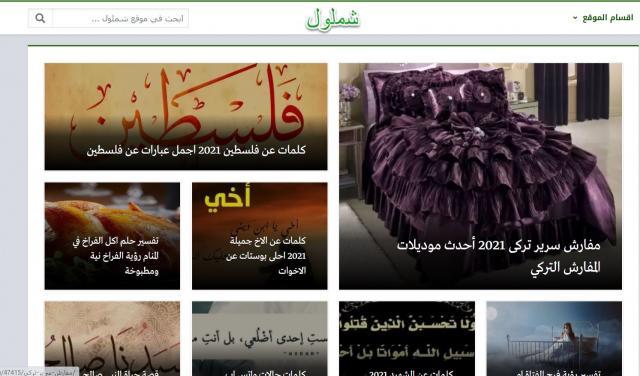Screen dimensions: 640x376
Task: Open the Prophet Saleh calligraphy article card
Action: pos(112,338)
